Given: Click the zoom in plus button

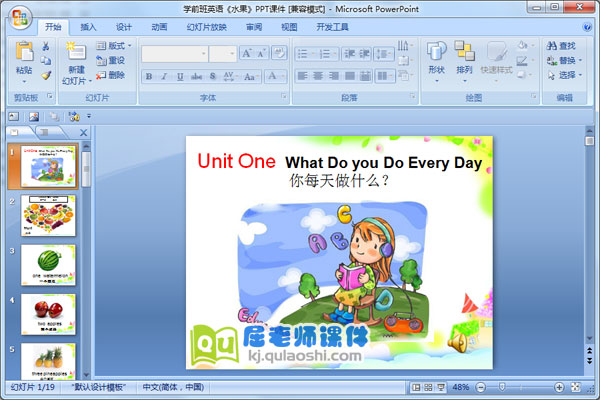Looking at the screenshot, I should (559, 388).
